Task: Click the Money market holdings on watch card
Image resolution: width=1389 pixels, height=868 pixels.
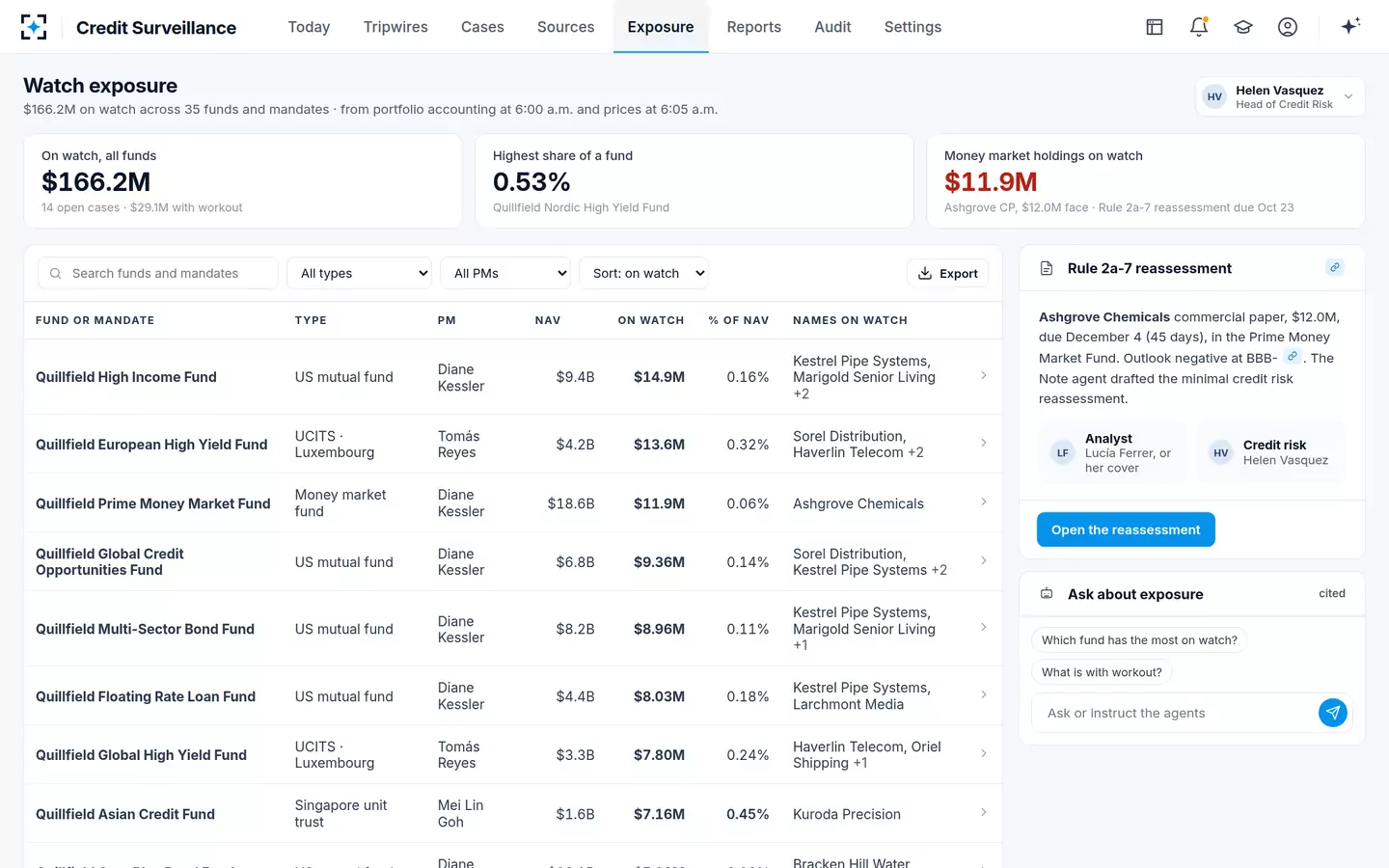Action: (1146, 181)
